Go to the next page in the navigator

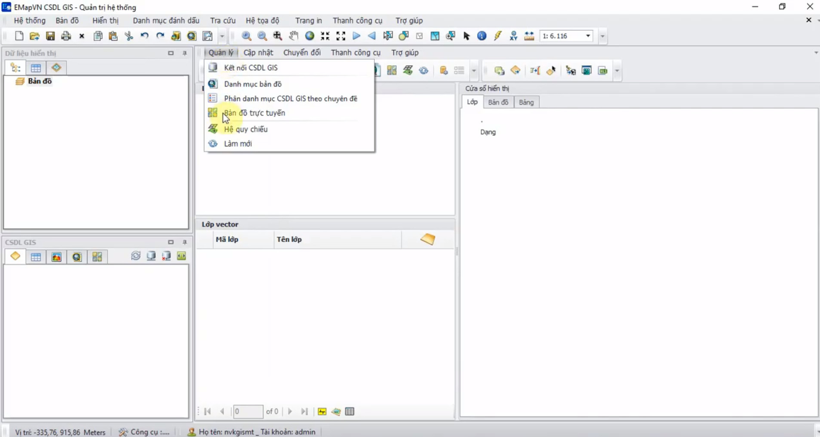290,411
